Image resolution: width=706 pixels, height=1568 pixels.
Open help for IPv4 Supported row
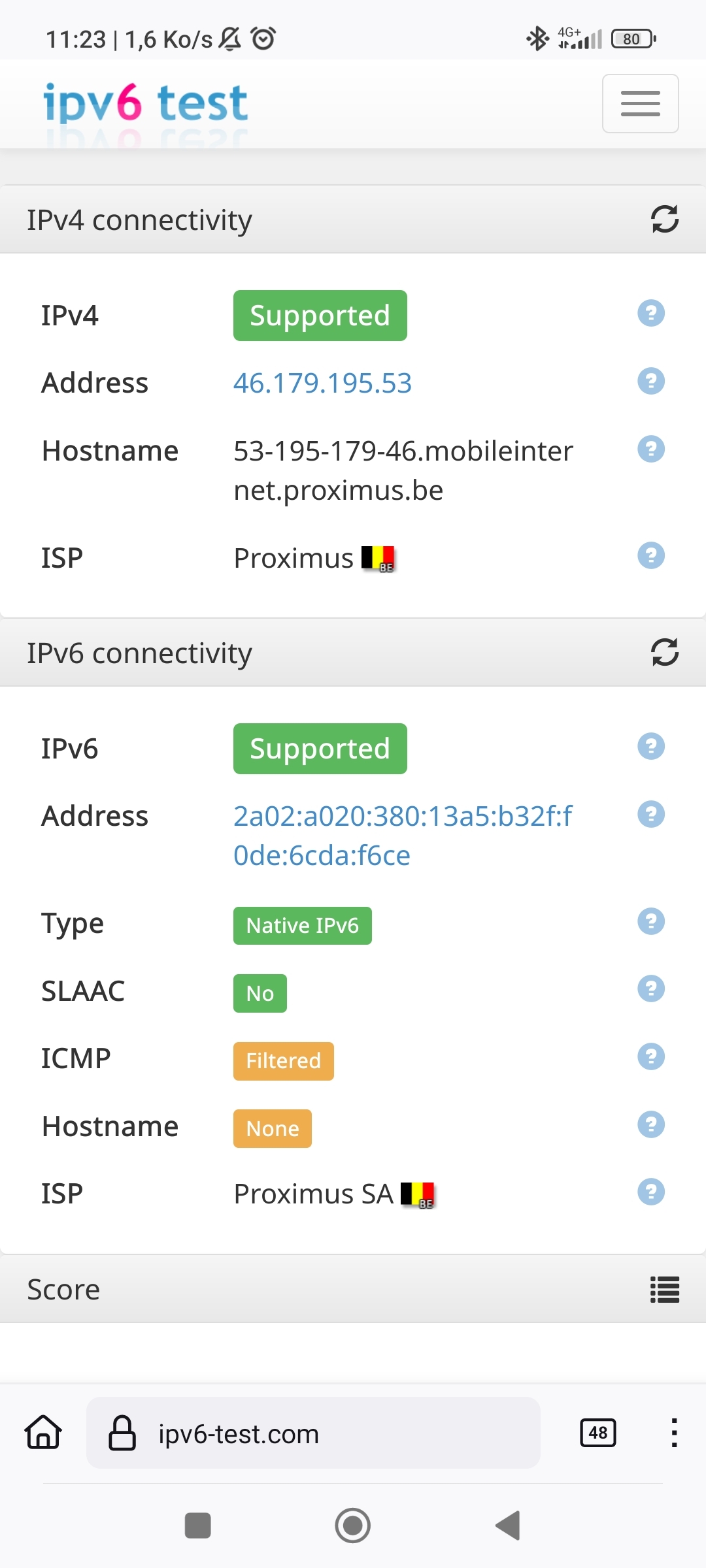[x=650, y=314]
